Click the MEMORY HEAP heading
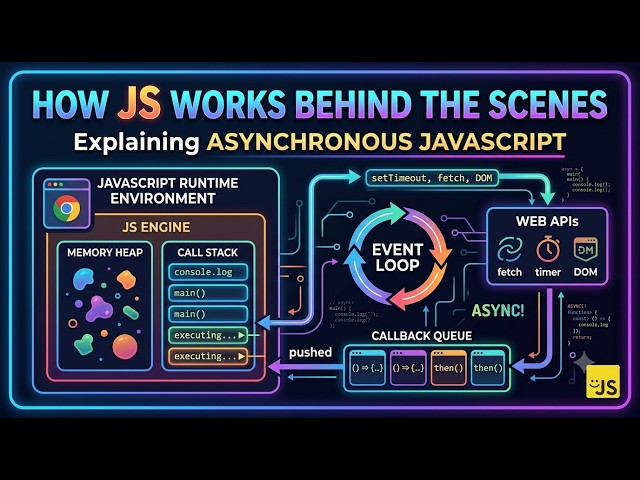The width and height of the screenshot is (640, 480). (105, 253)
